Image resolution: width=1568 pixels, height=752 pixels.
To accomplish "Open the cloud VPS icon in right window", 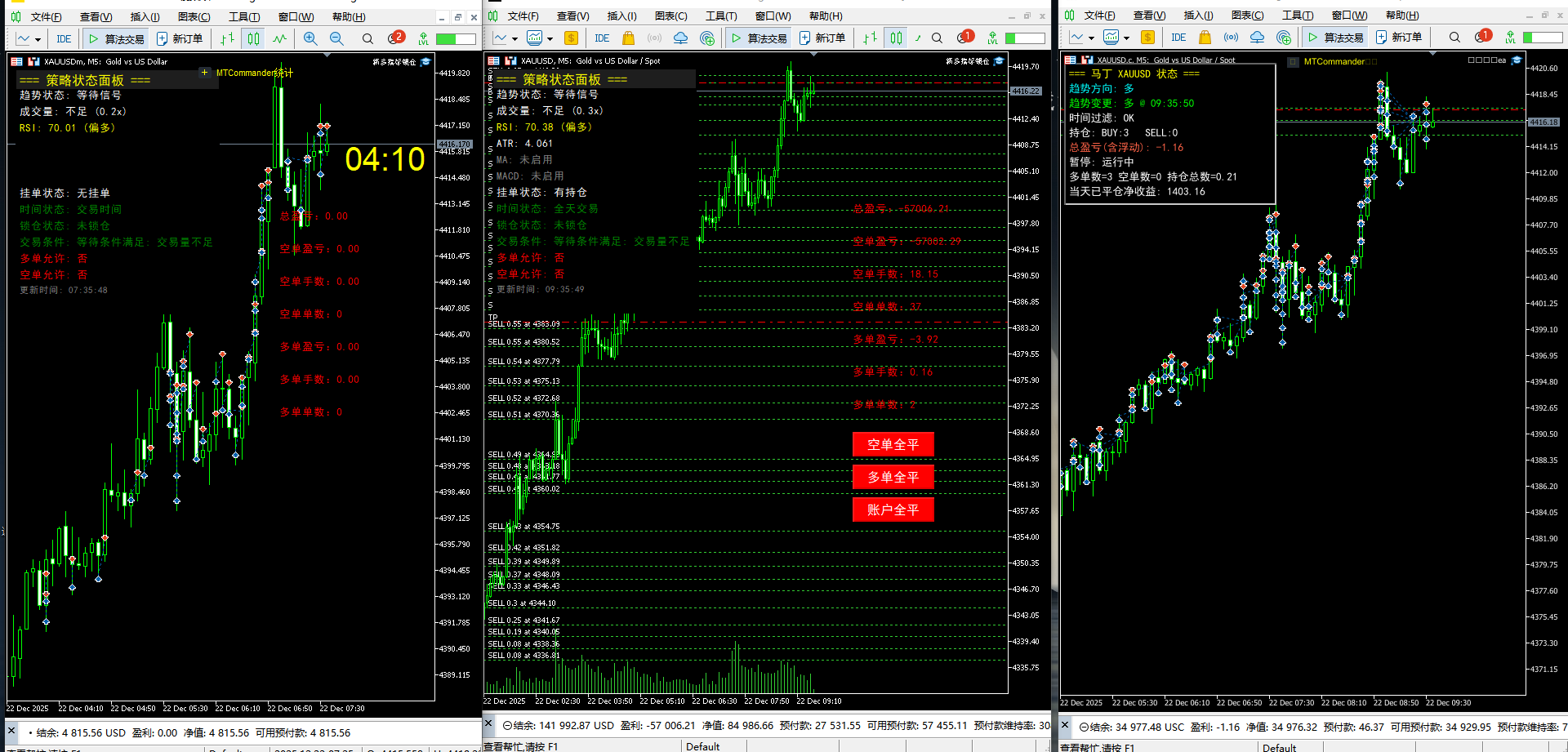I will click(1258, 38).
